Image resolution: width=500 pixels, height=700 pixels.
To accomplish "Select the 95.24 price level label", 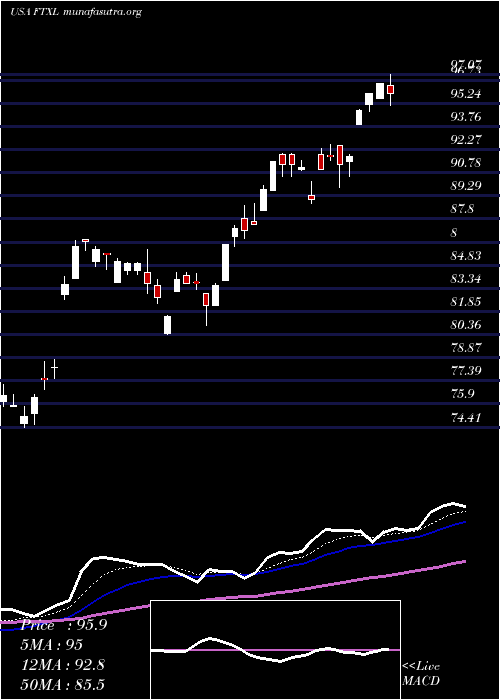I will pyautogui.click(x=466, y=94).
